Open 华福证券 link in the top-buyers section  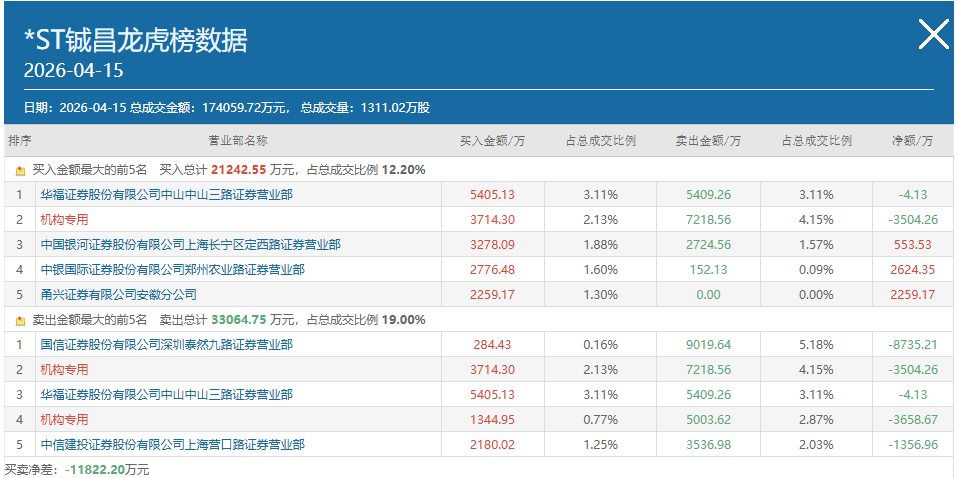tap(166, 195)
